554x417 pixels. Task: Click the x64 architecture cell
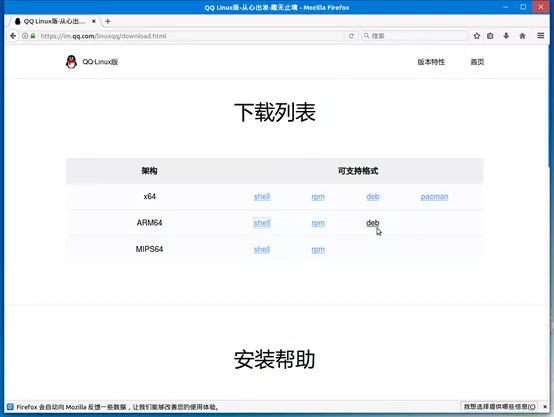click(x=149, y=196)
